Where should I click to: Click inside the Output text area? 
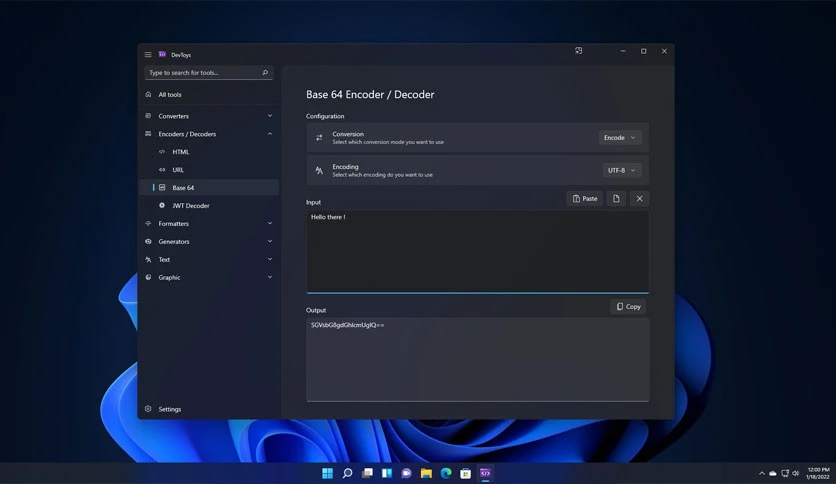click(x=478, y=360)
